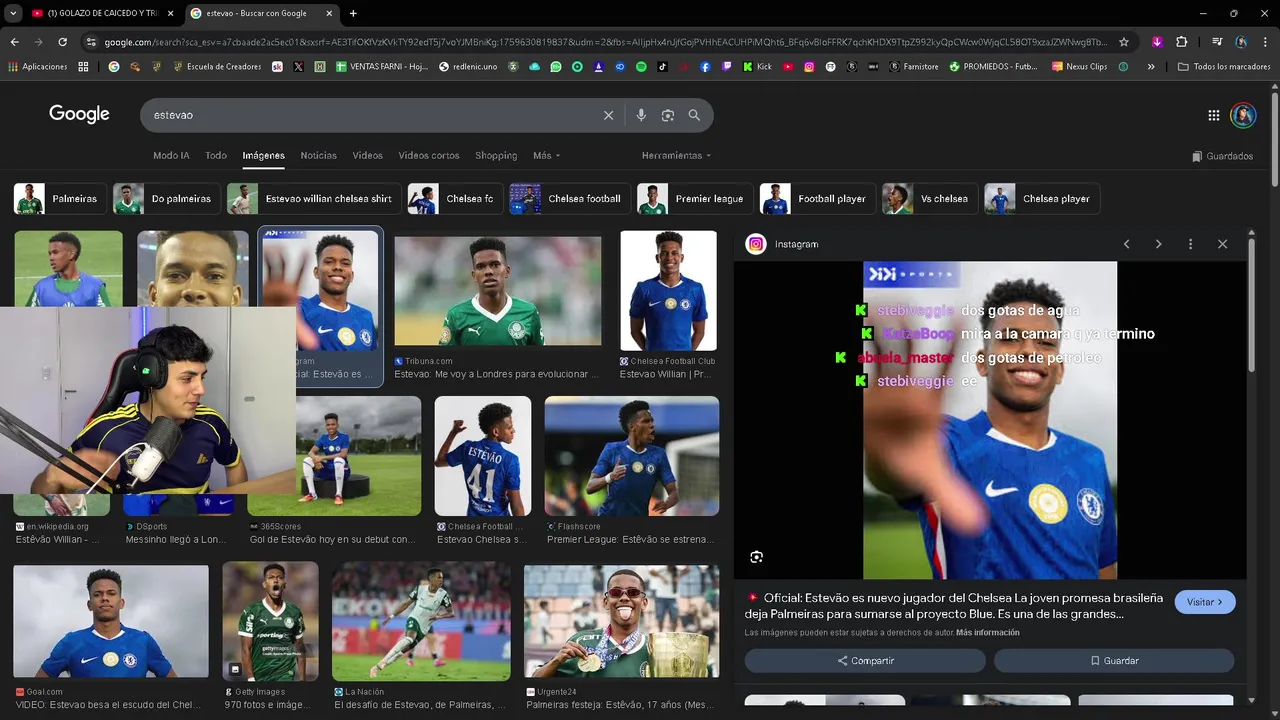Open Google Lens image search icon
Viewport: 1280px width, 720px height.
pos(668,115)
